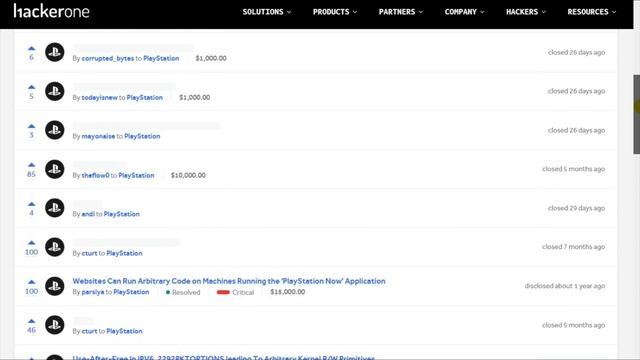640x360 pixels.
Task: Click PlayStation logo beside the $15,000 report
Action: pyautogui.click(x=55, y=286)
